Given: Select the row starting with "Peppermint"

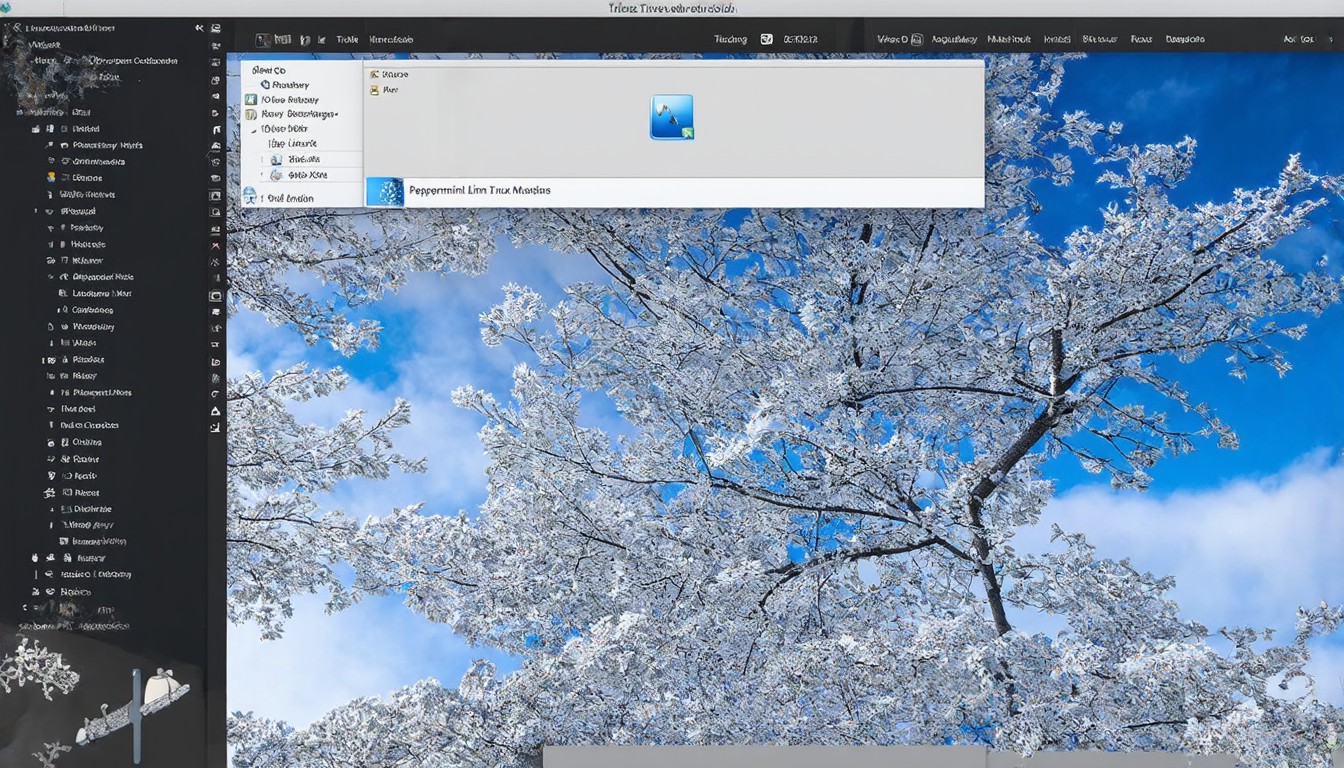Looking at the screenshot, I should tap(673, 192).
